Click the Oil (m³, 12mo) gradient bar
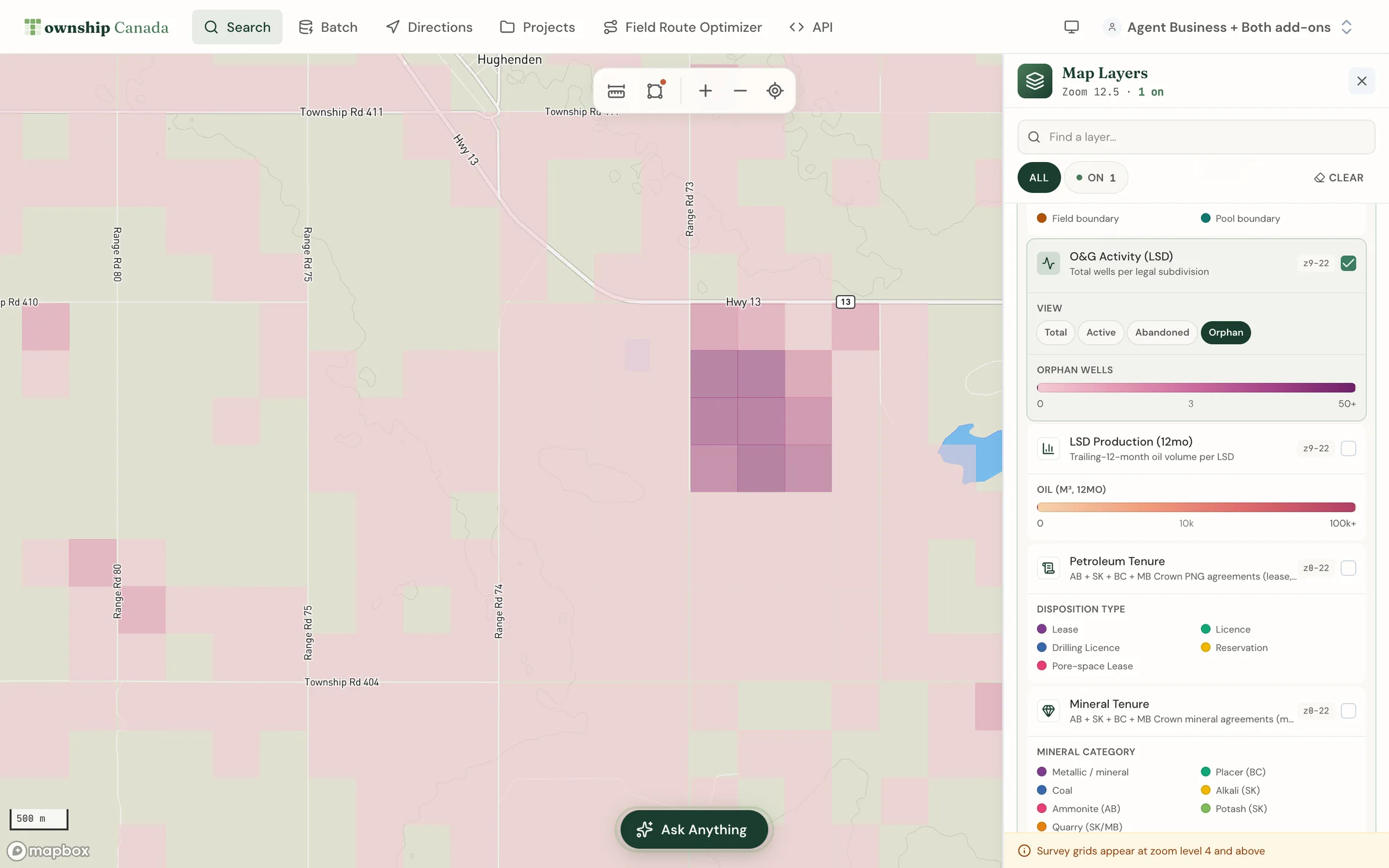The height and width of the screenshot is (868, 1389). coord(1196,507)
